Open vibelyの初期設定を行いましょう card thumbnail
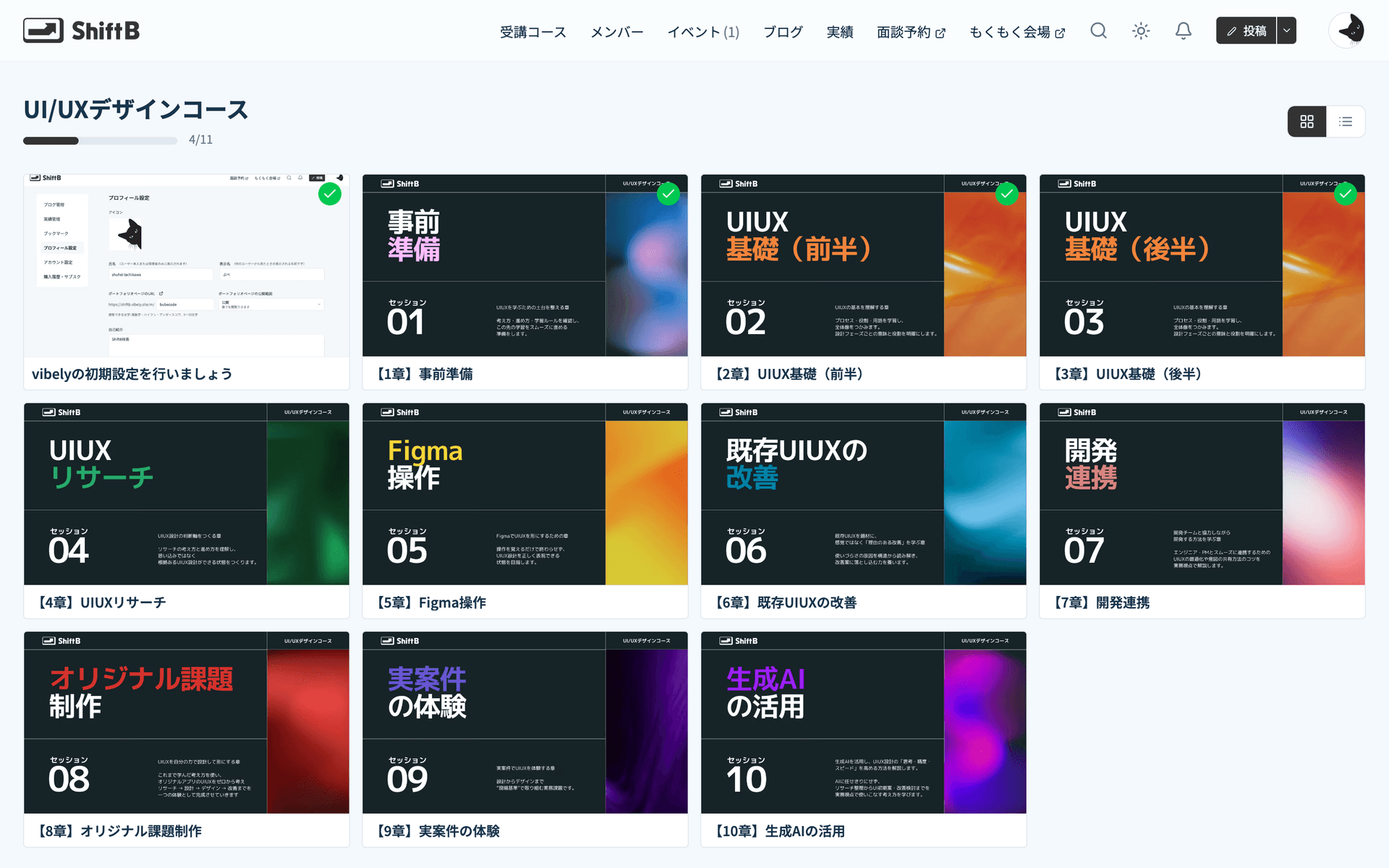The image size is (1389, 868). coord(187,265)
